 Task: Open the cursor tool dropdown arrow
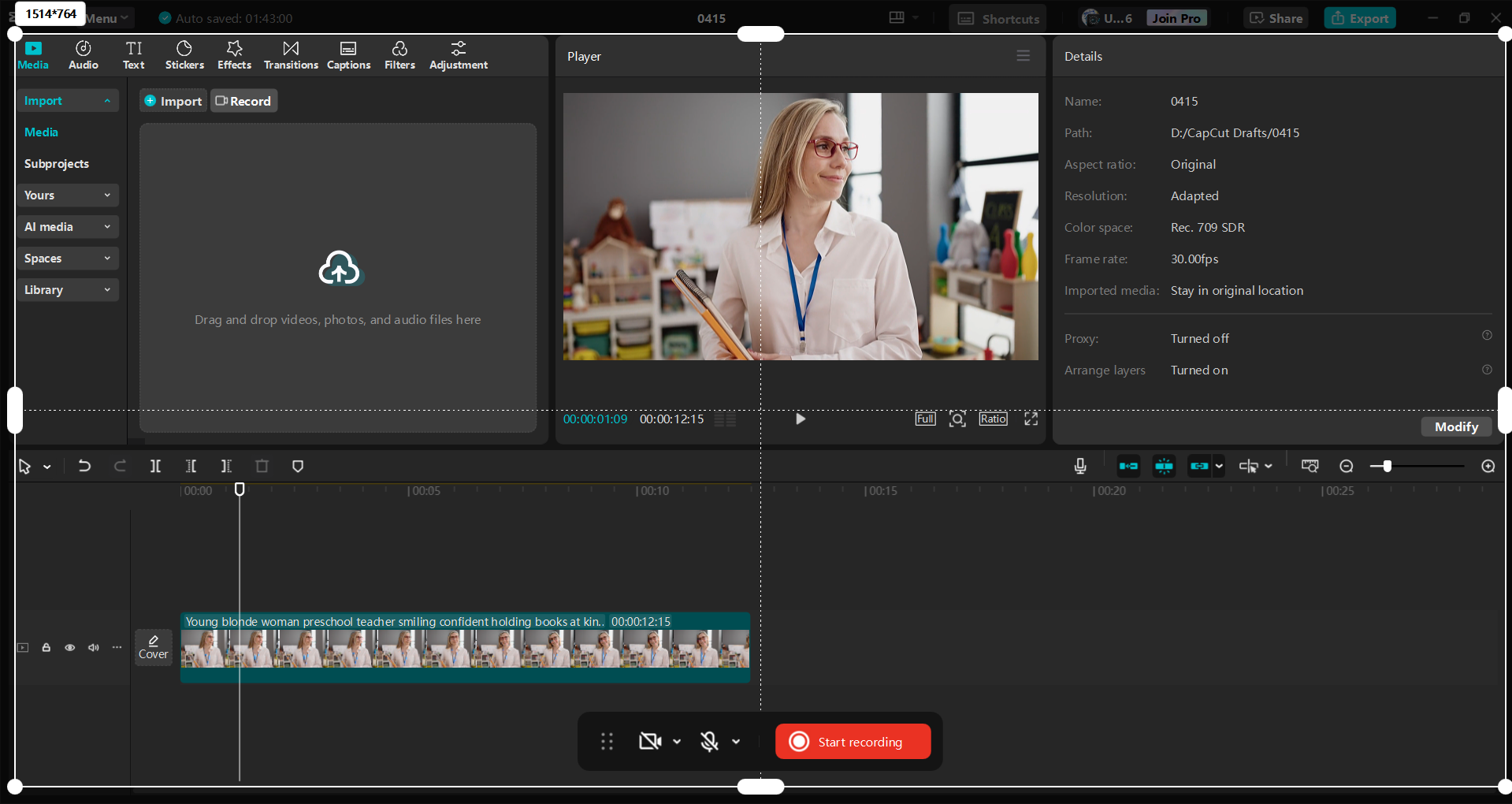click(46, 466)
